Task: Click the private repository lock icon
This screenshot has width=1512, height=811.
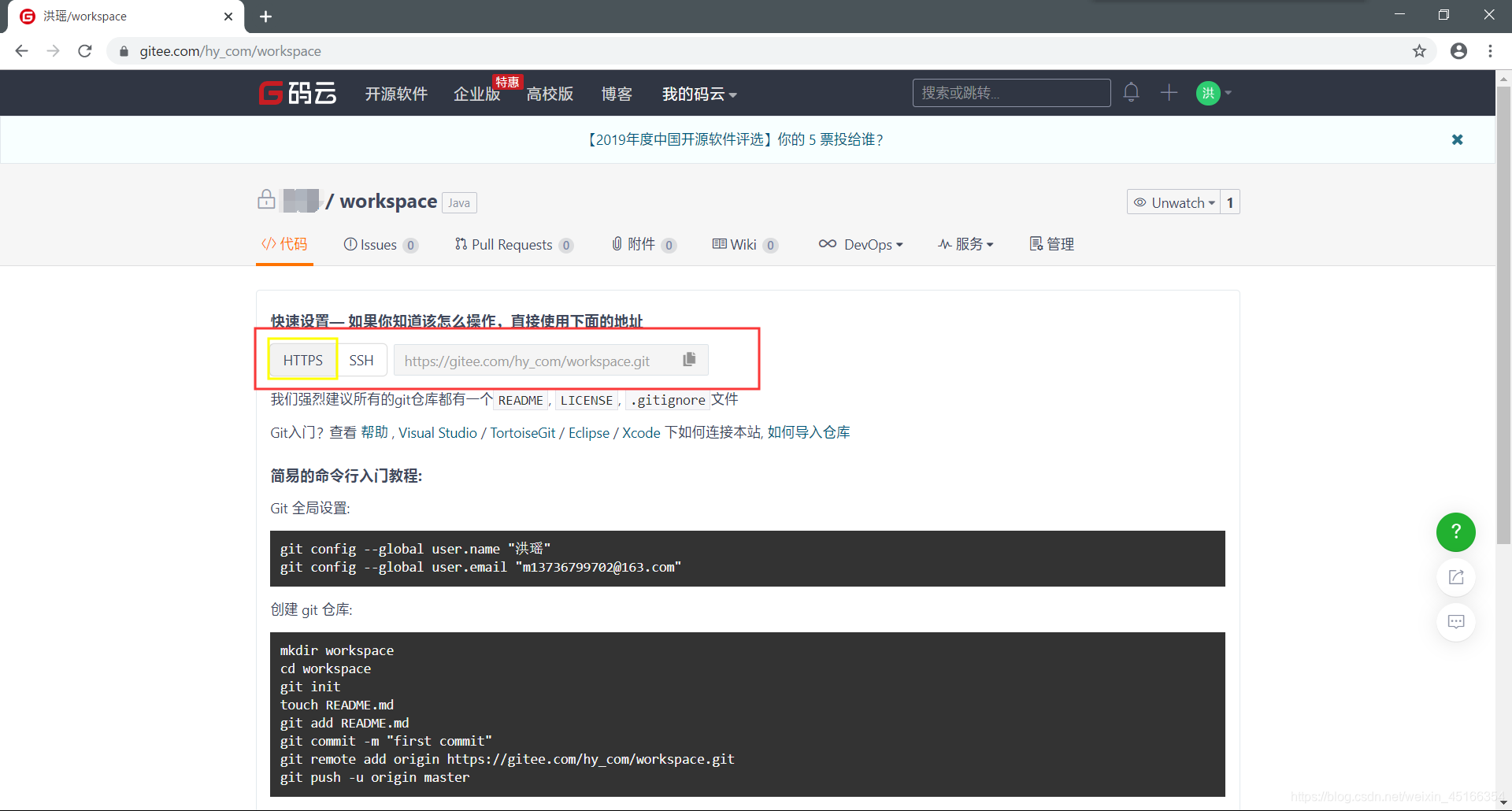Action: tap(266, 200)
